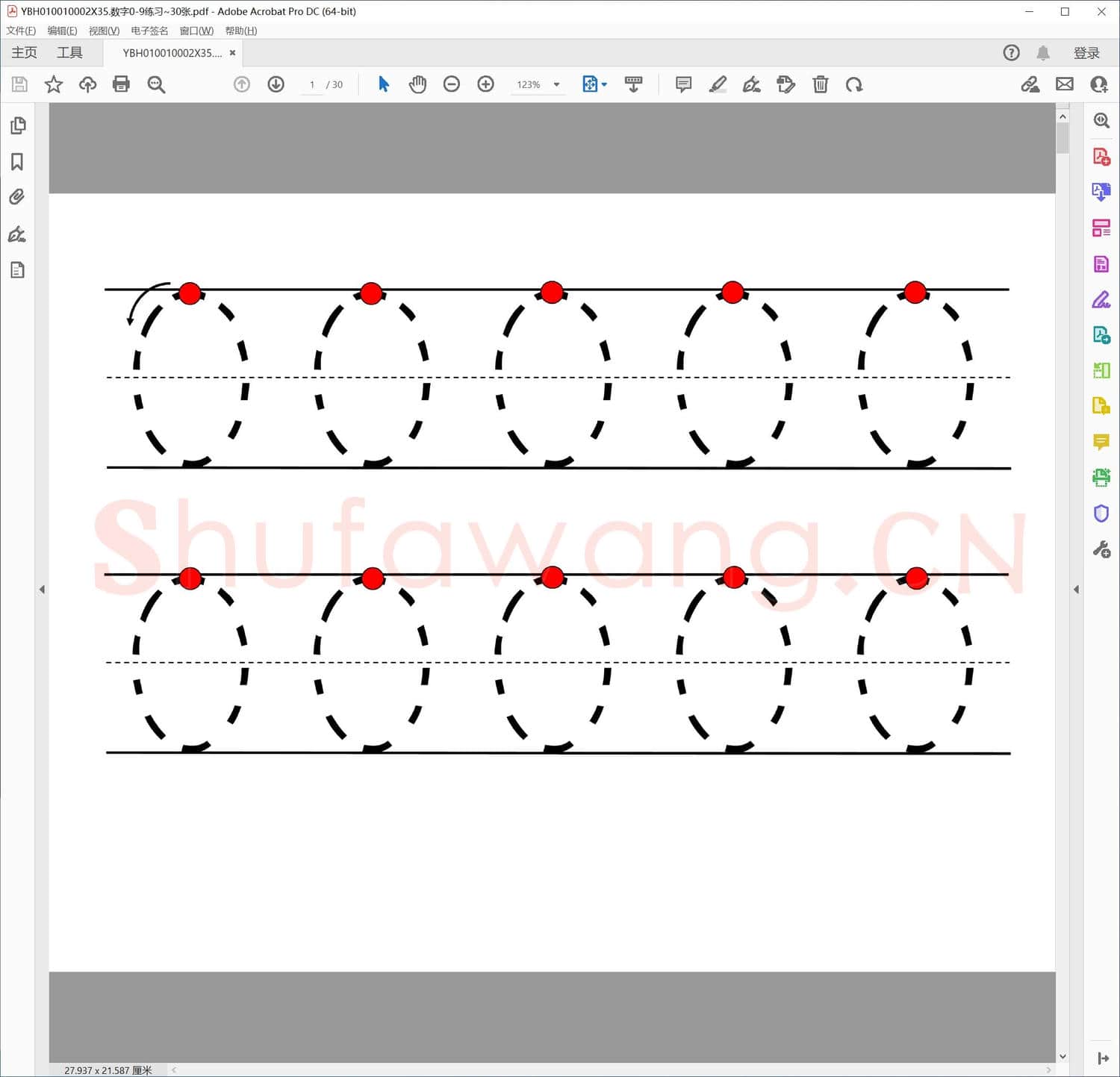This screenshot has height=1077, width=1120.
Task: Send the file by email envelope
Action: [1065, 84]
